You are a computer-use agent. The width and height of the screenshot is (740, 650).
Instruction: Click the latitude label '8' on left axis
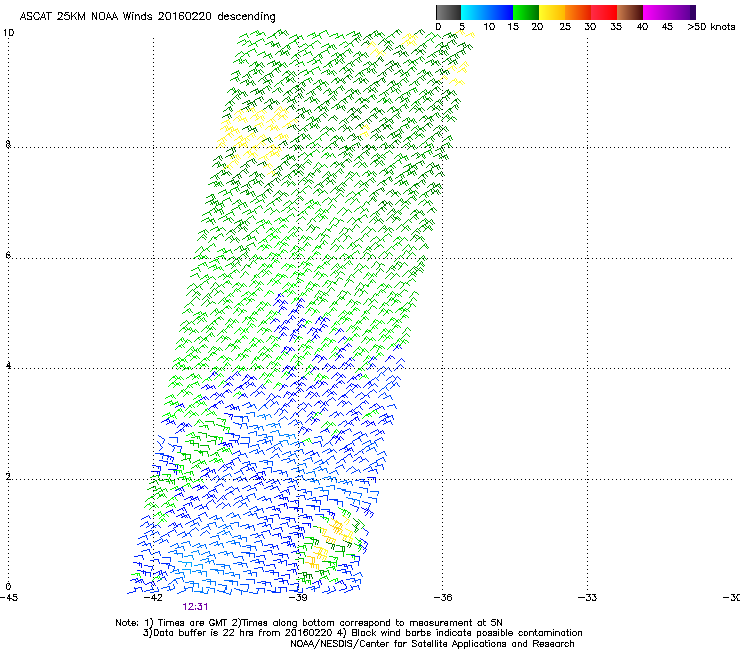click(x=8, y=144)
